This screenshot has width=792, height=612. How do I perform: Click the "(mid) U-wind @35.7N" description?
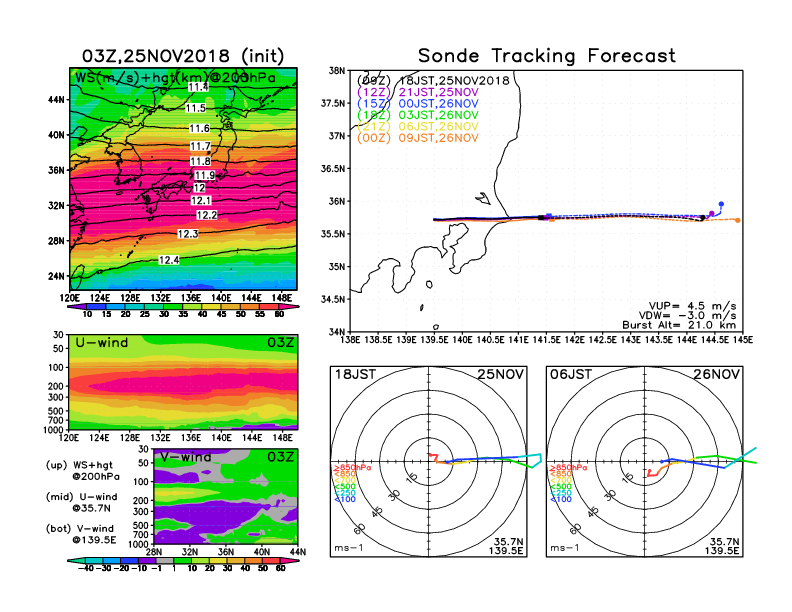[x=81, y=502]
